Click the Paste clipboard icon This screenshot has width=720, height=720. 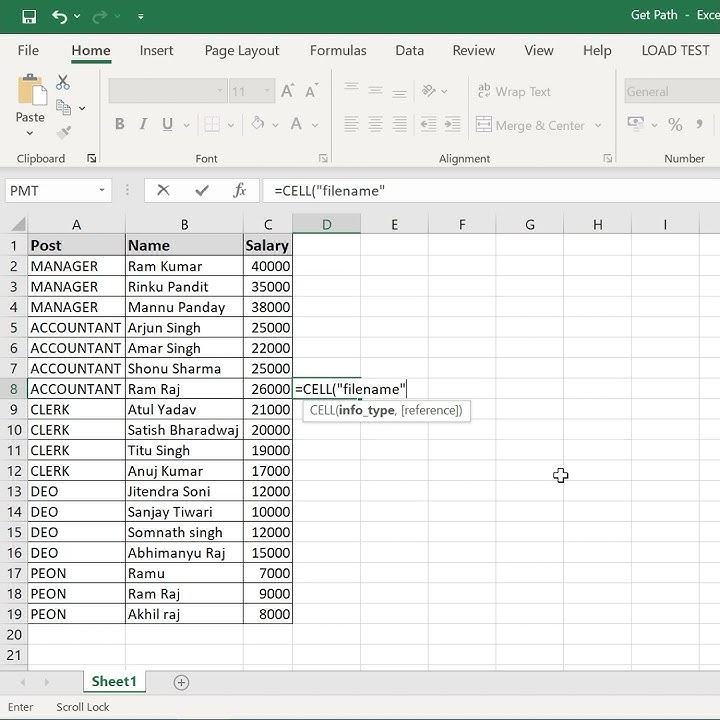point(31,90)
